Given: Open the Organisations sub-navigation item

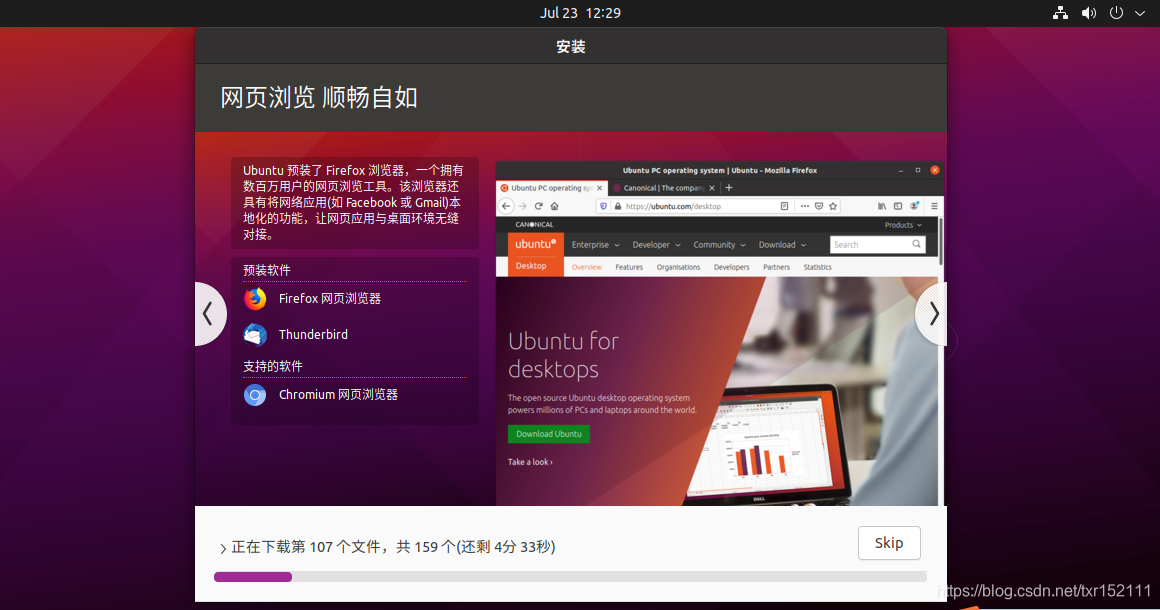Looking at the screenshot, I should point(678,267).
